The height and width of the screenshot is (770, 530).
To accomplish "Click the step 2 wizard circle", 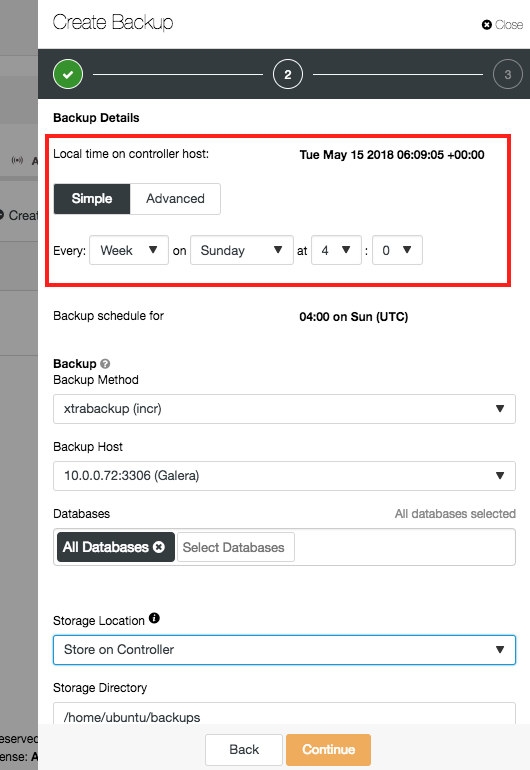I will coord(287,74).
